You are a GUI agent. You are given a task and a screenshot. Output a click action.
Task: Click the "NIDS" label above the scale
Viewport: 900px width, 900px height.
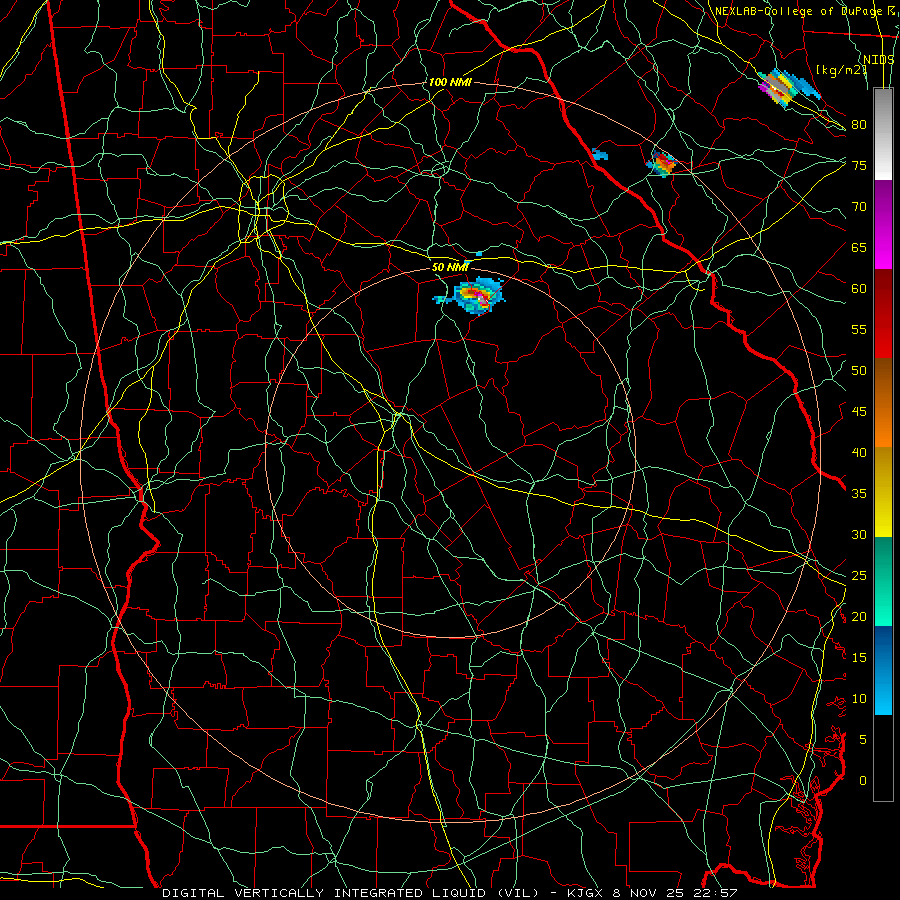click(x=878, y=60)
